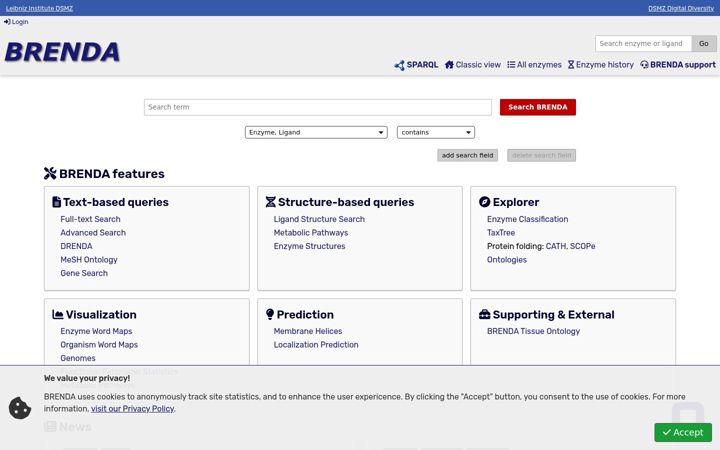Screen dimensions: 720x450
Task: Open BRENDA Tissue Ontology
Action: pos(533,331)
